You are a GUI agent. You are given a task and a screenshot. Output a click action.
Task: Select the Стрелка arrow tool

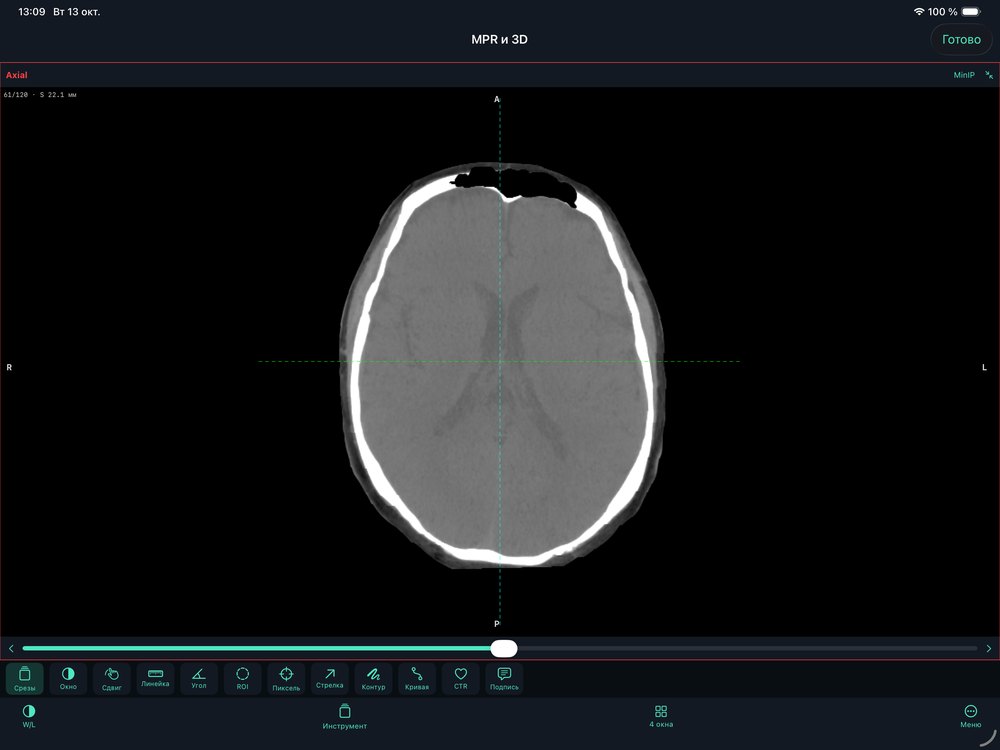pyautogui.click(x=330, y=678)
